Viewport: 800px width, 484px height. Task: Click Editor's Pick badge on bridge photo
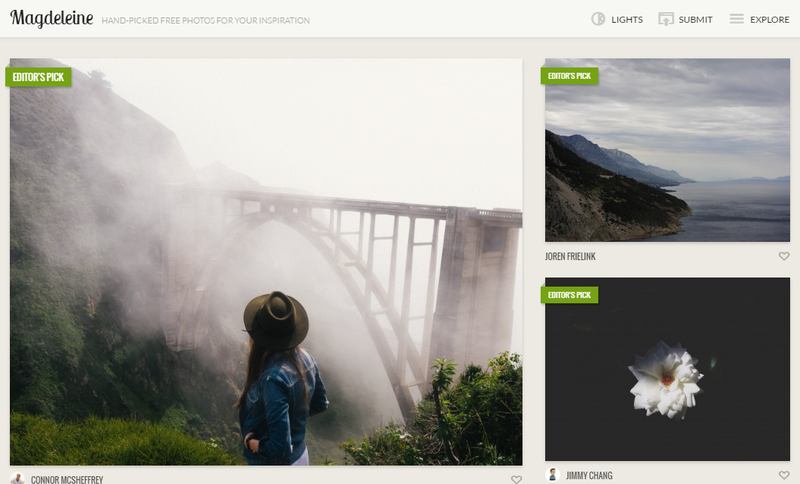37,77
